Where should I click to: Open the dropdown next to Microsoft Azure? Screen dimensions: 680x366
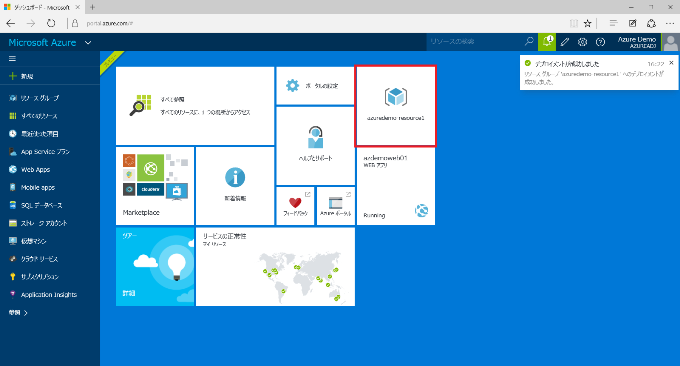pyautogui.click(x=88, y=42)
